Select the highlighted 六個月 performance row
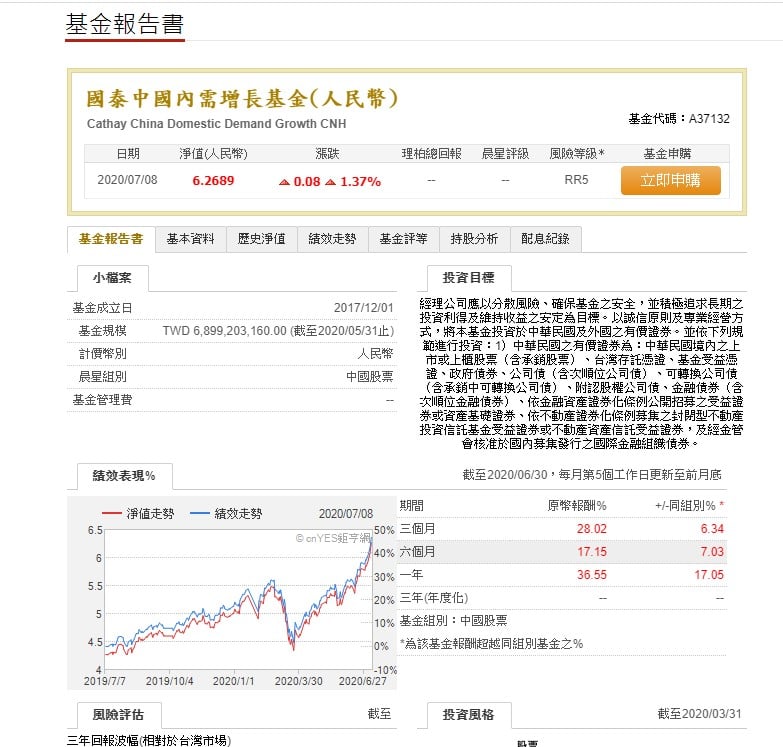The height and width of the screenshot is (747, 783). click(x=562, y=552)
